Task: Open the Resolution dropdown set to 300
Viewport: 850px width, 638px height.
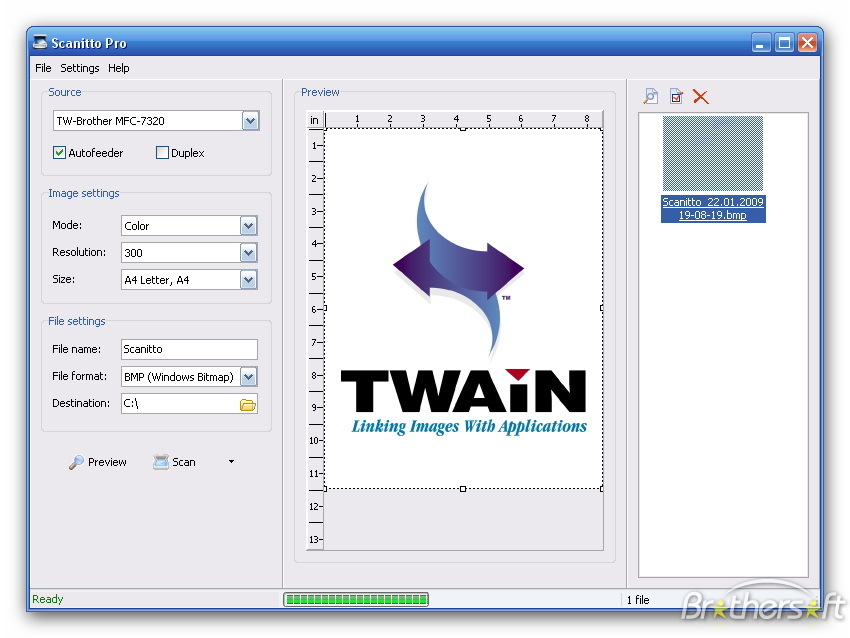Action: (x=248, y=253)
